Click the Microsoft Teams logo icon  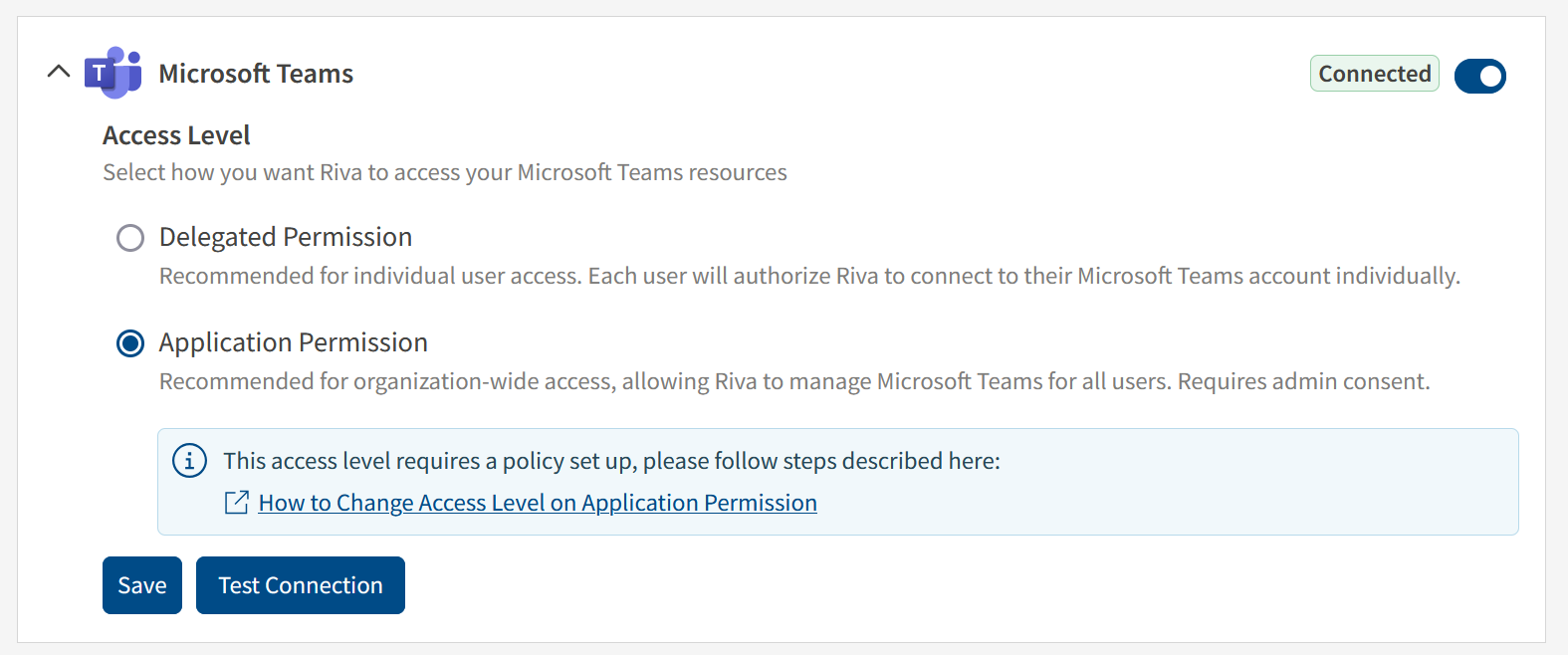pos(112,73)
